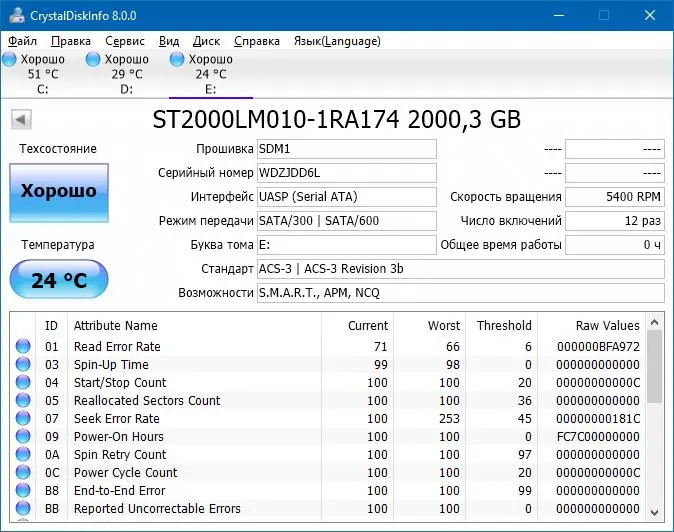Click status orb for Power Cycle Count

[x=23, y=472]
